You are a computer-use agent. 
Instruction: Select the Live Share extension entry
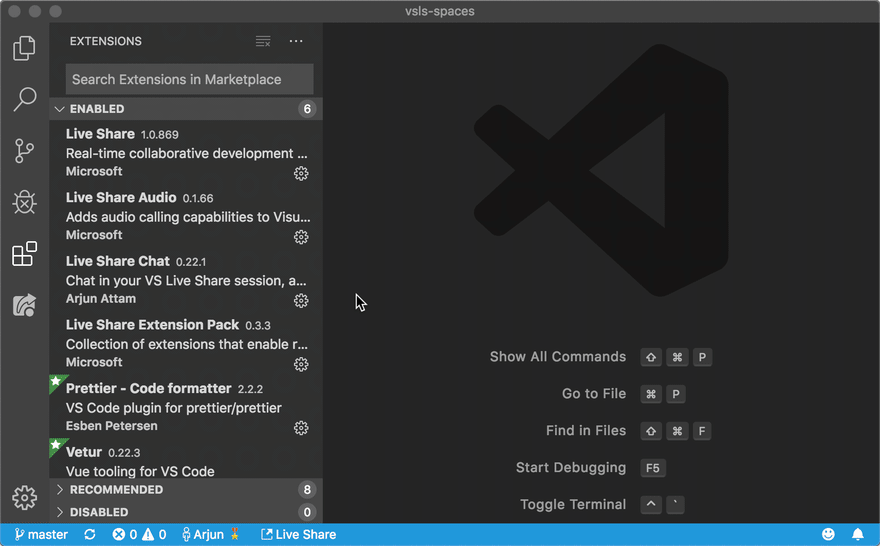186,152
